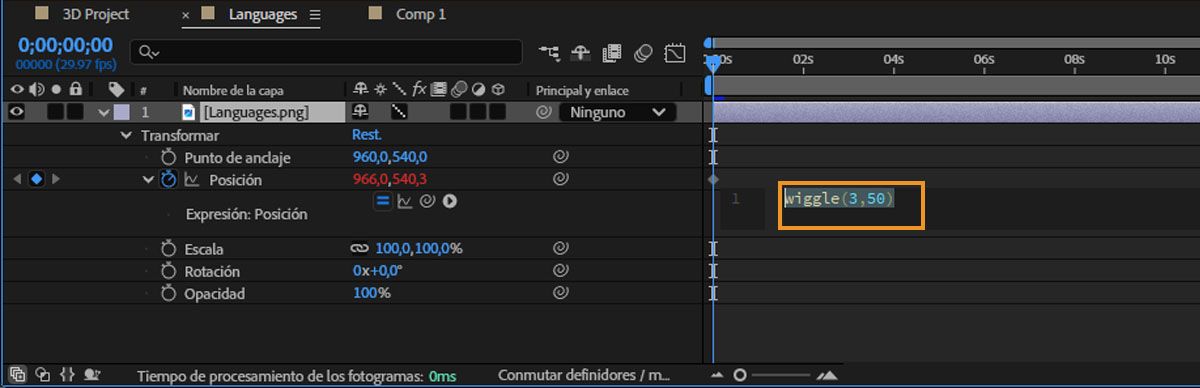Click the Escala property pick whip
This screenshot has height=388, width=1200.
pos(560,248)
